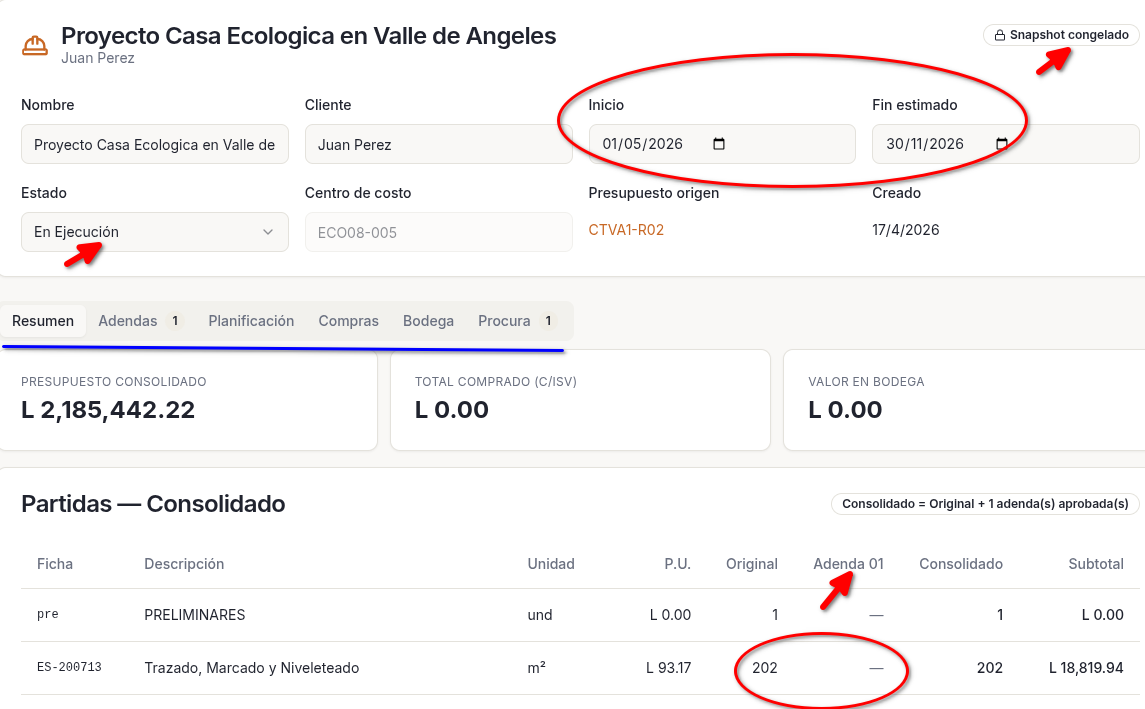Focus the Centro de costo field

438,232
